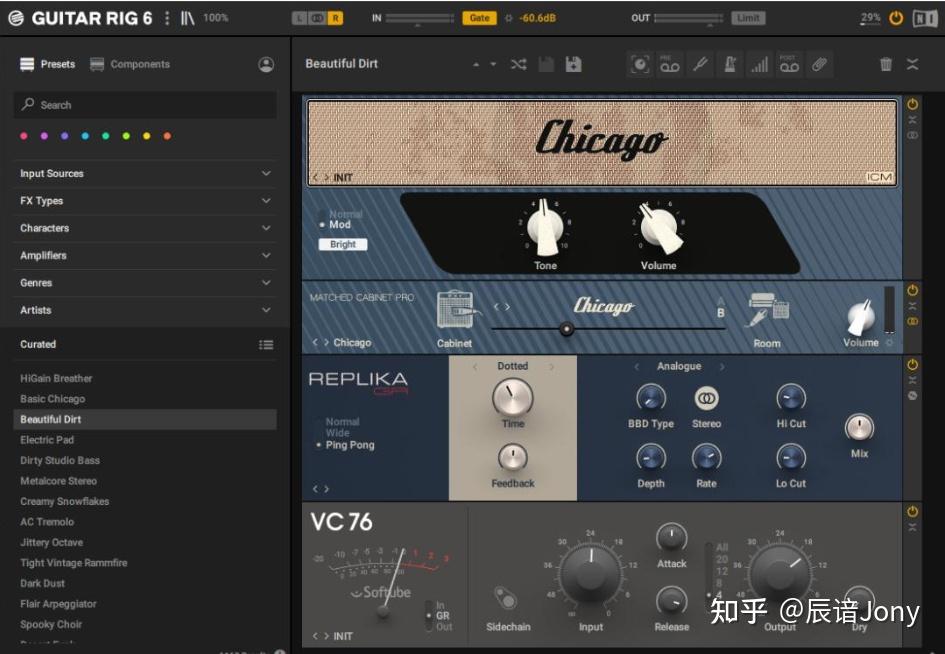Expand the Artists filter
Screen dimensions: 945x654
click(x=145, y=310)
